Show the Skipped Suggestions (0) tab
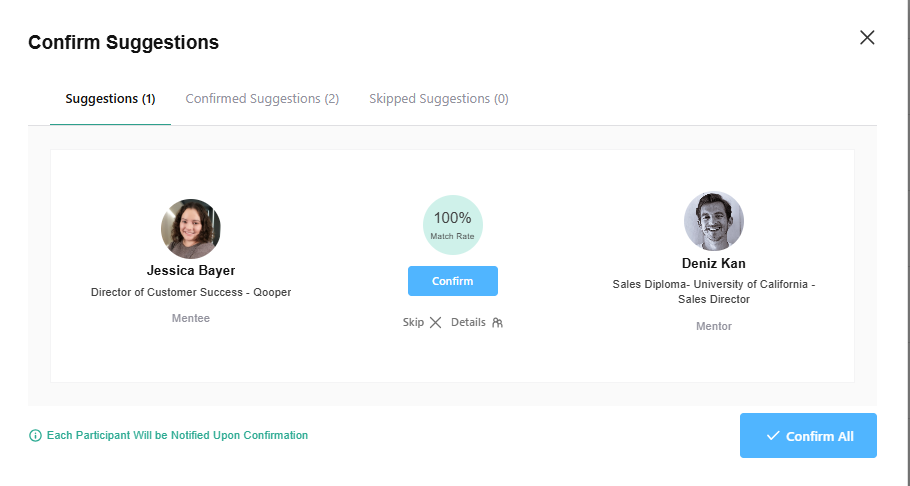Viewport: 910px width, 486px height. (438, 99)
